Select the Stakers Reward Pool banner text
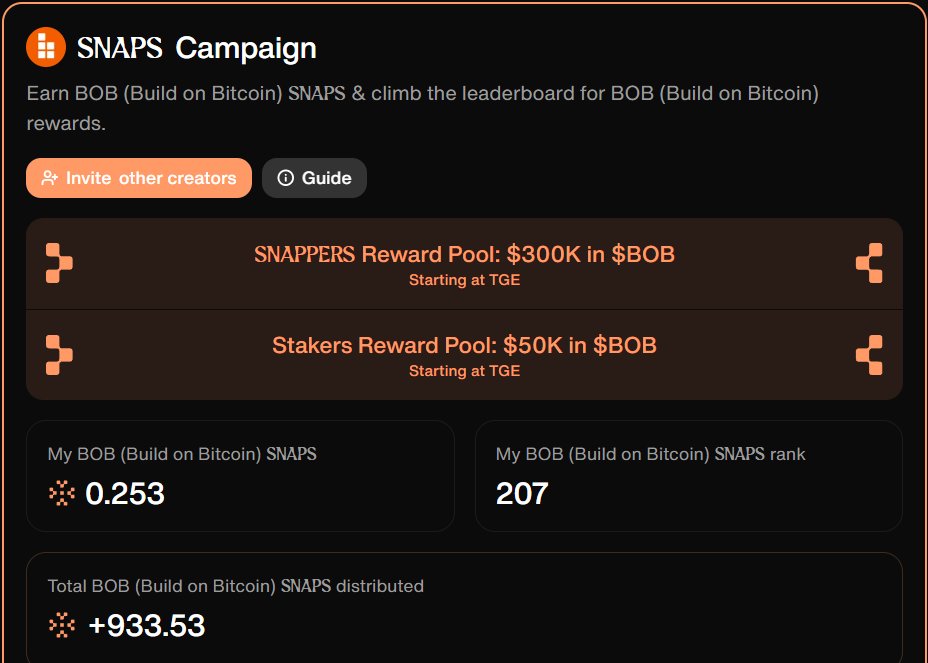This screenshot has height=663, width=928. [x=465, y=345]
